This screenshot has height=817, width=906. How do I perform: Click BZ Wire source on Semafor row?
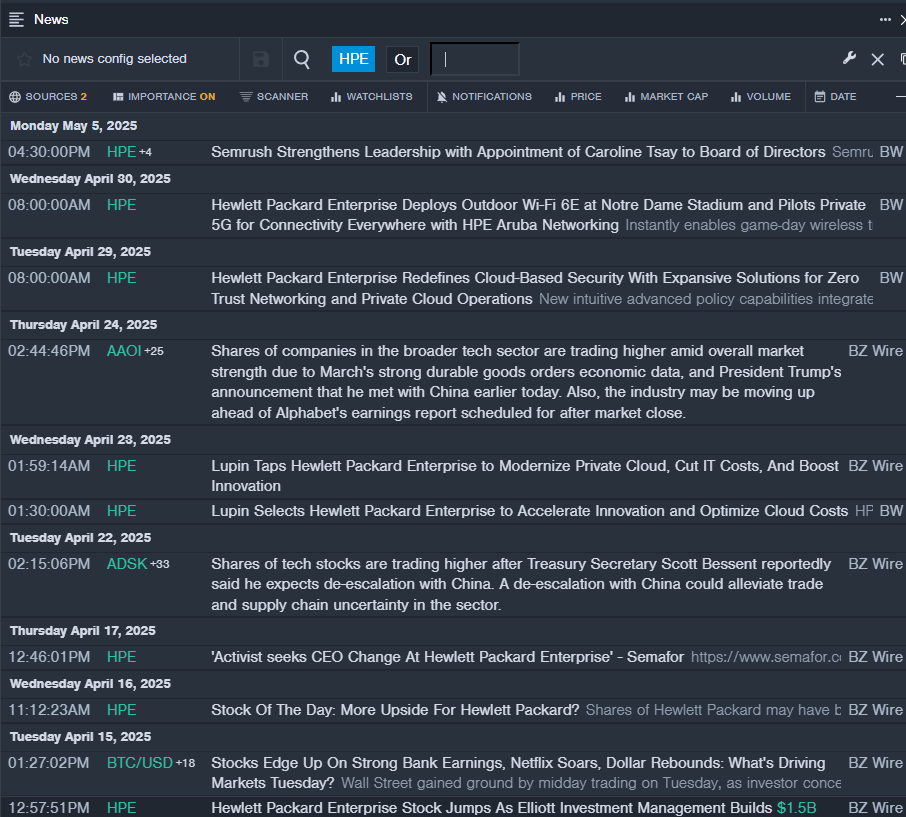(875, 657)
